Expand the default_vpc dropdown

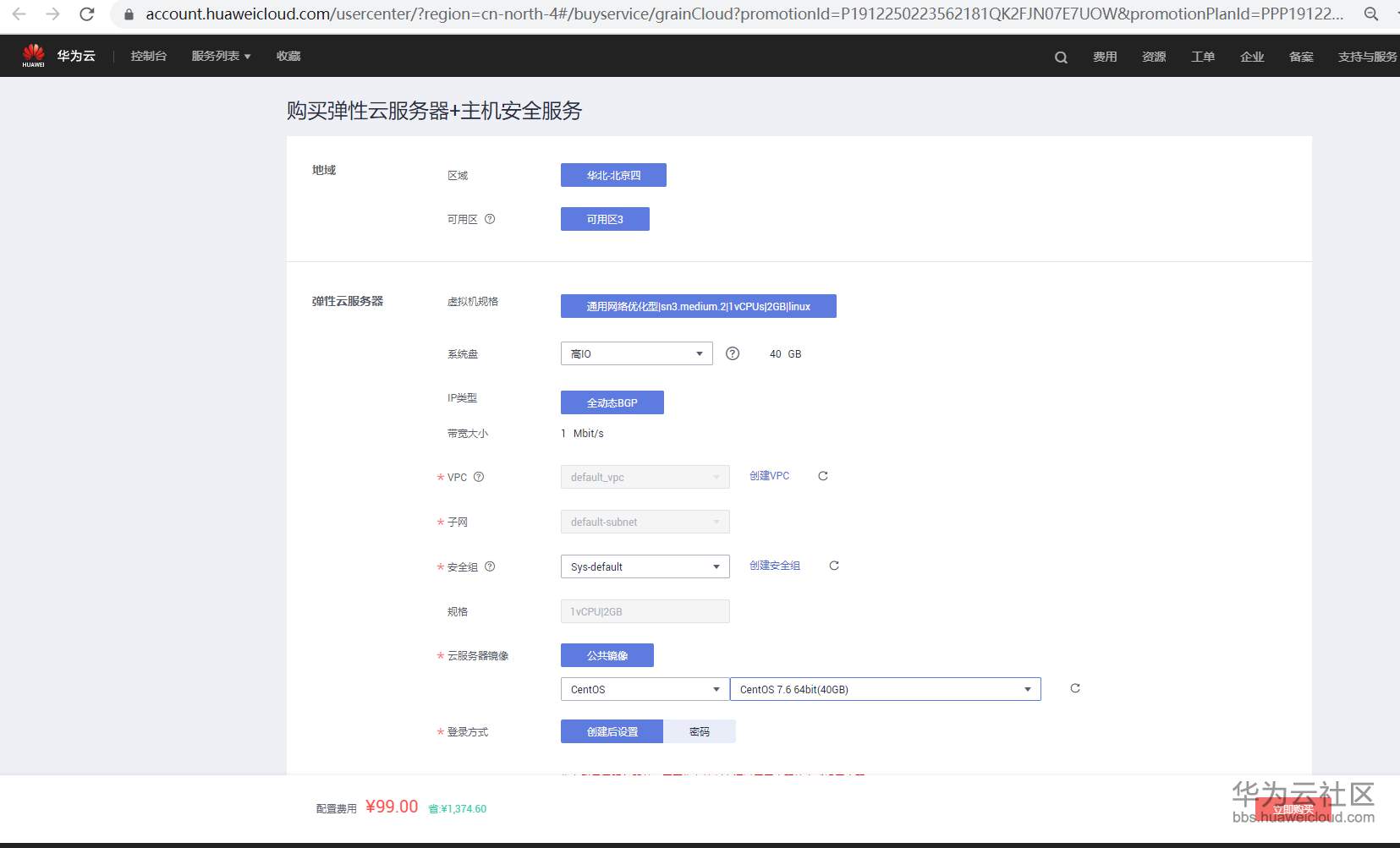[x=645, y=477]
